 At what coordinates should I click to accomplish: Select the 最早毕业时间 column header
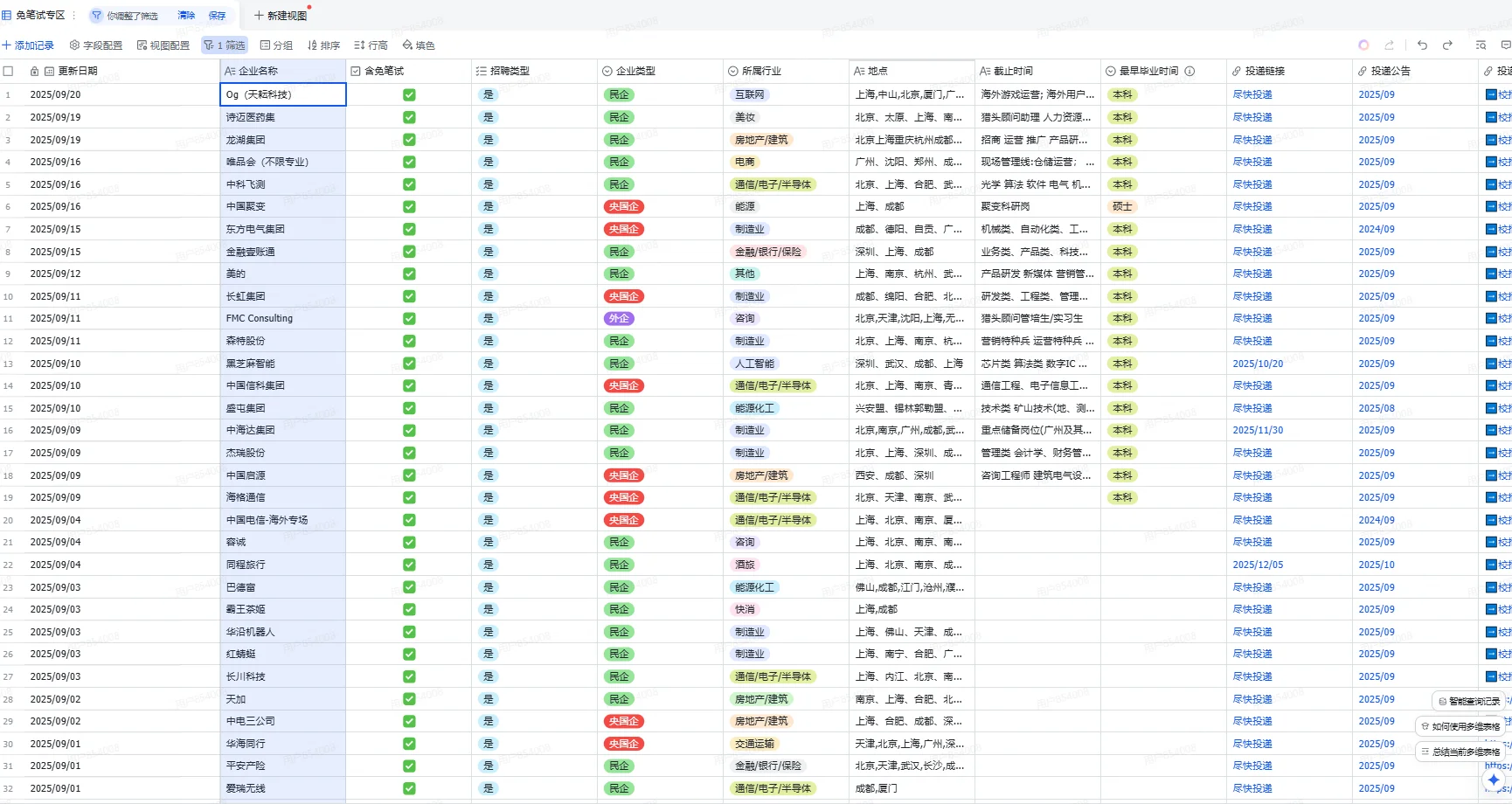[1164, 72]
